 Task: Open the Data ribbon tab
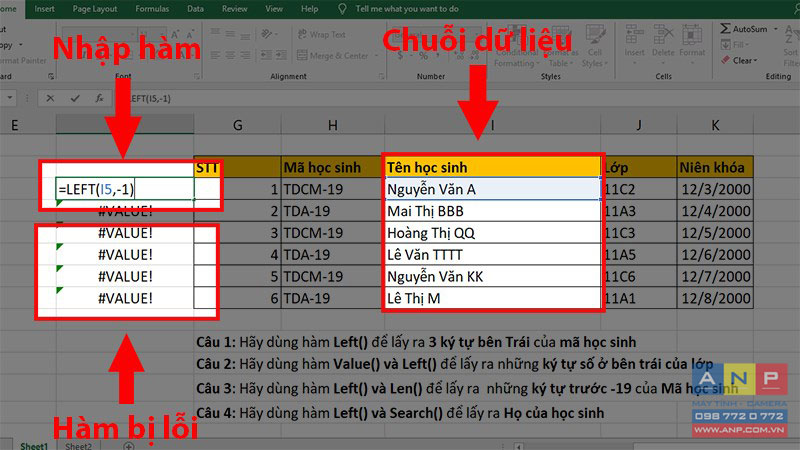coord(195,9)
